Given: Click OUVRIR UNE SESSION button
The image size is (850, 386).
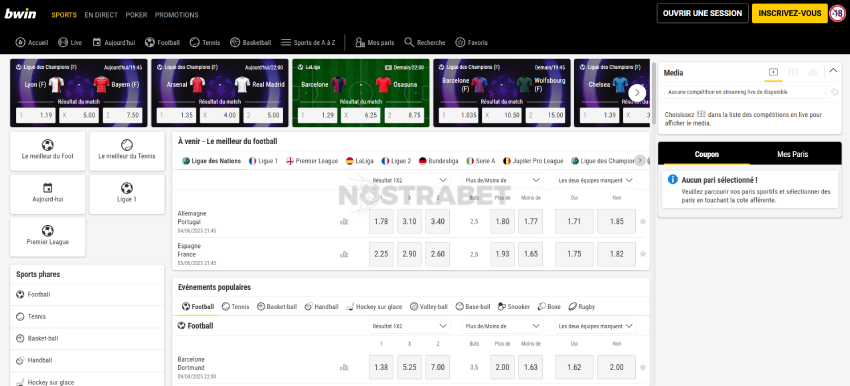Looking at the screenshot, I should coord(703,14).
